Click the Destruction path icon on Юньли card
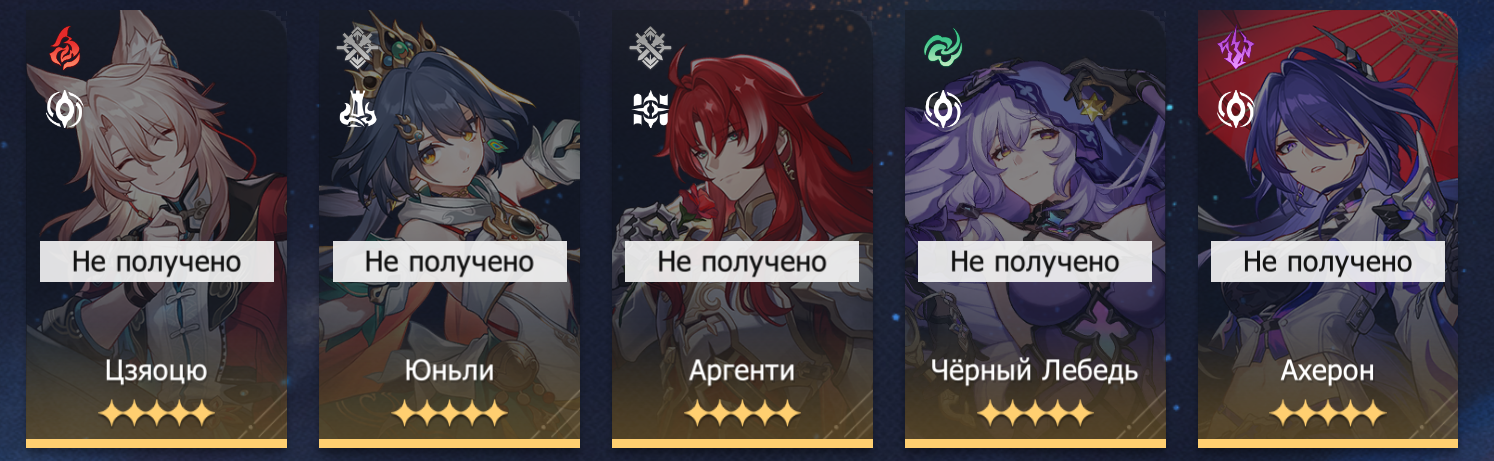Image resolution: width=1494 pixels, height=461 pixels. pyautogui.click(x=357, y=109)
